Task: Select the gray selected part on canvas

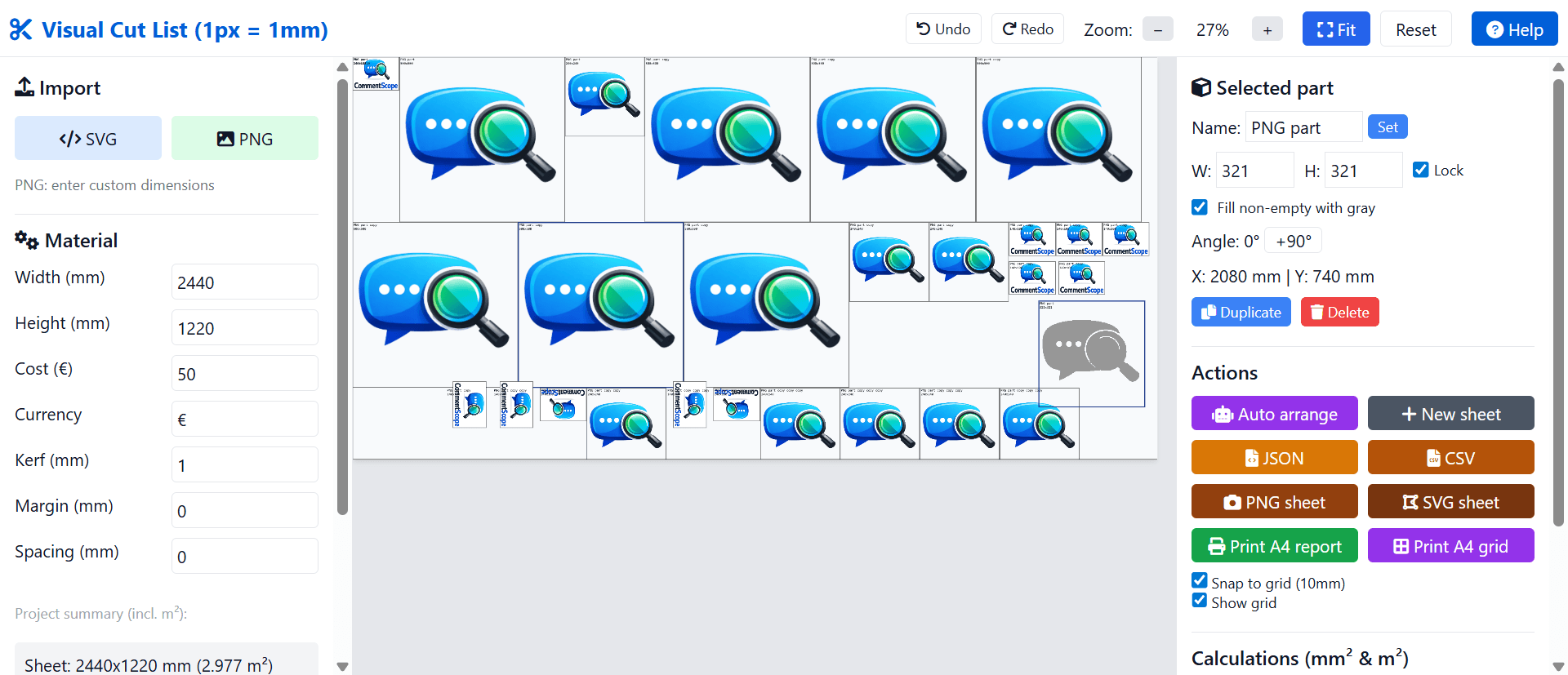Action: pos(1091,353)
